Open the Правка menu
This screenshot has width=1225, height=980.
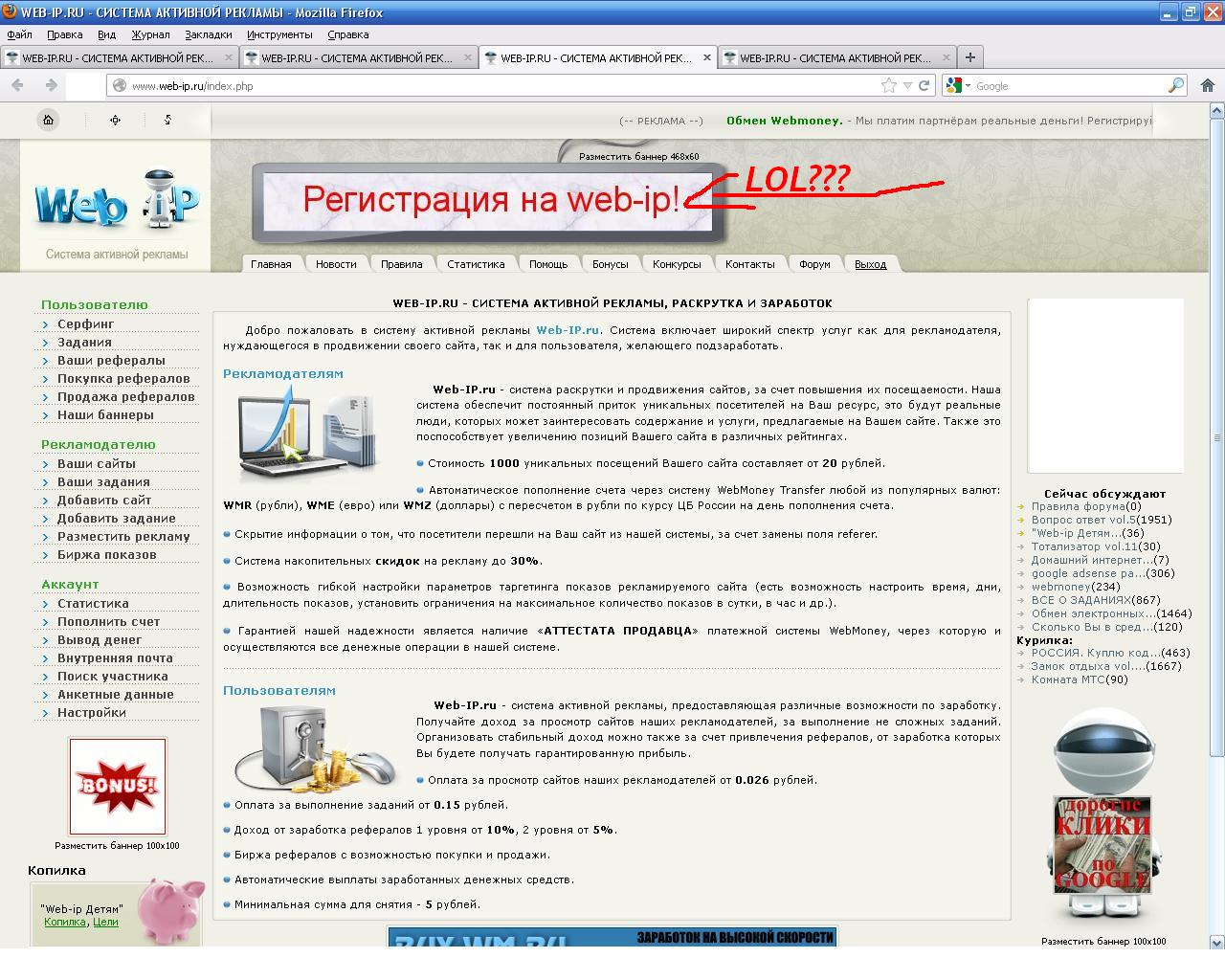(65, 34)
